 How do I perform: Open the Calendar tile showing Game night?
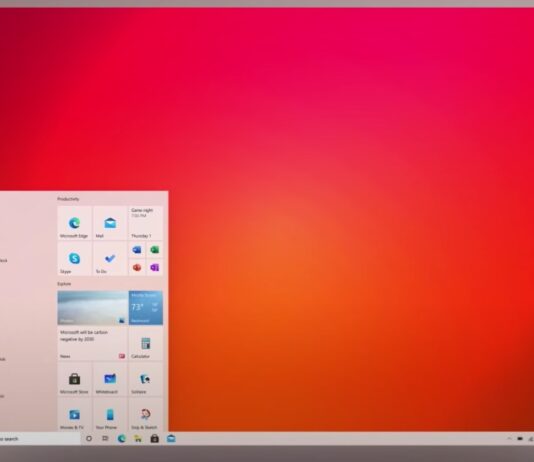pos(146,223)
